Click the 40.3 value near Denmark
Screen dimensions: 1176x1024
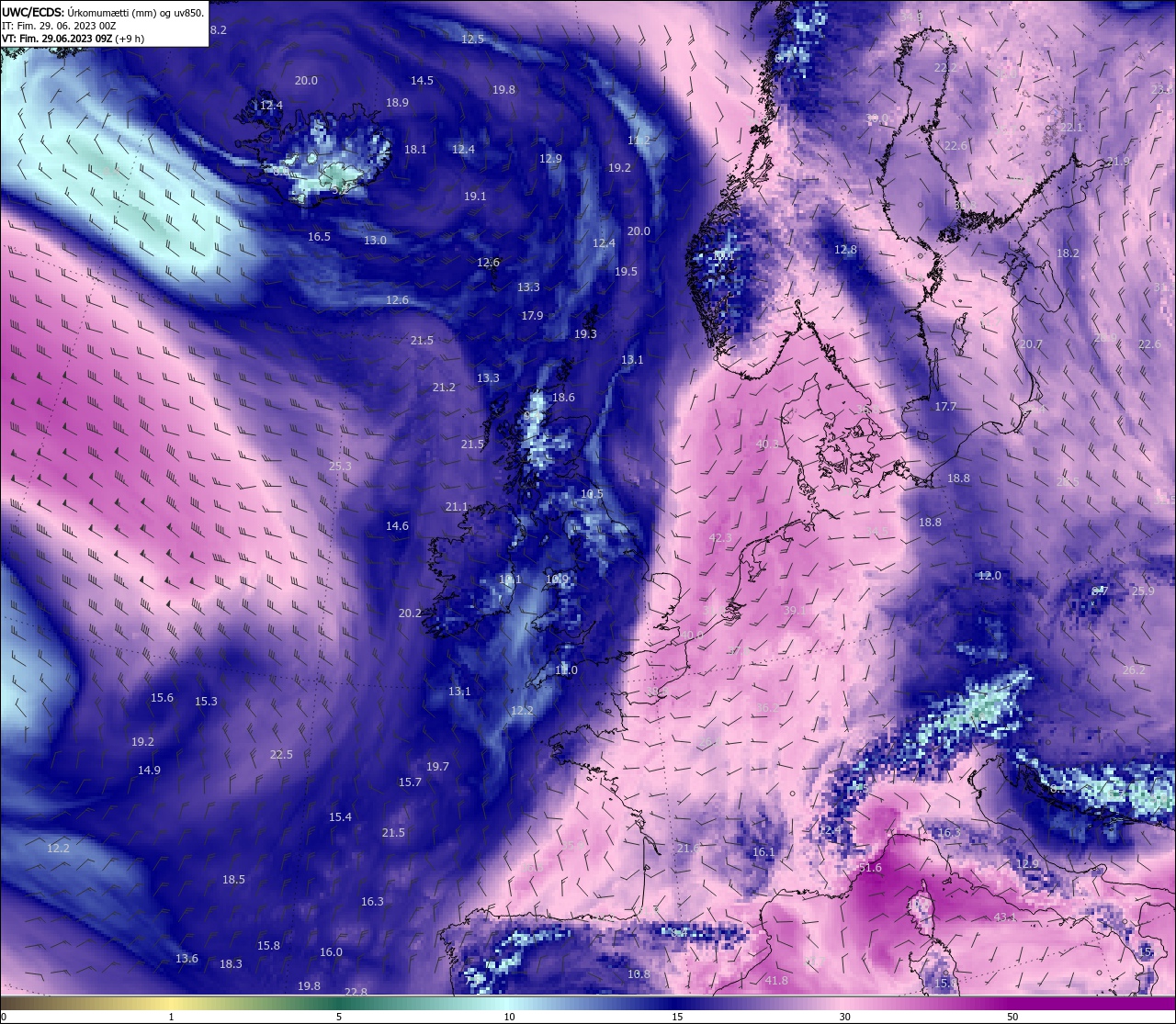767,444
